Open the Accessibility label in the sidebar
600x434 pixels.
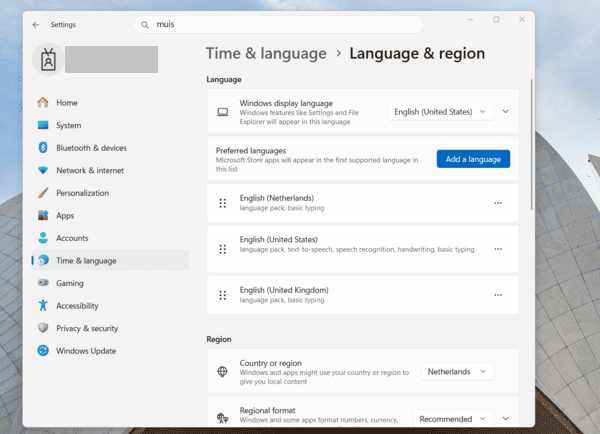coord(77,306)
